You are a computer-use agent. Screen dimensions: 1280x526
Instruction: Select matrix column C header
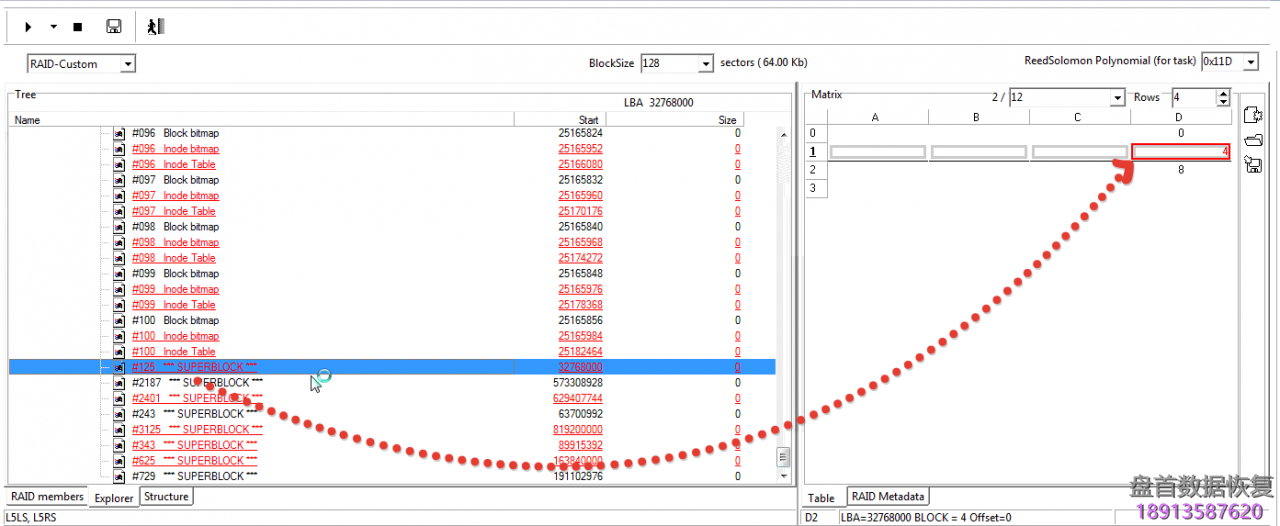(x=1079, y=117)
